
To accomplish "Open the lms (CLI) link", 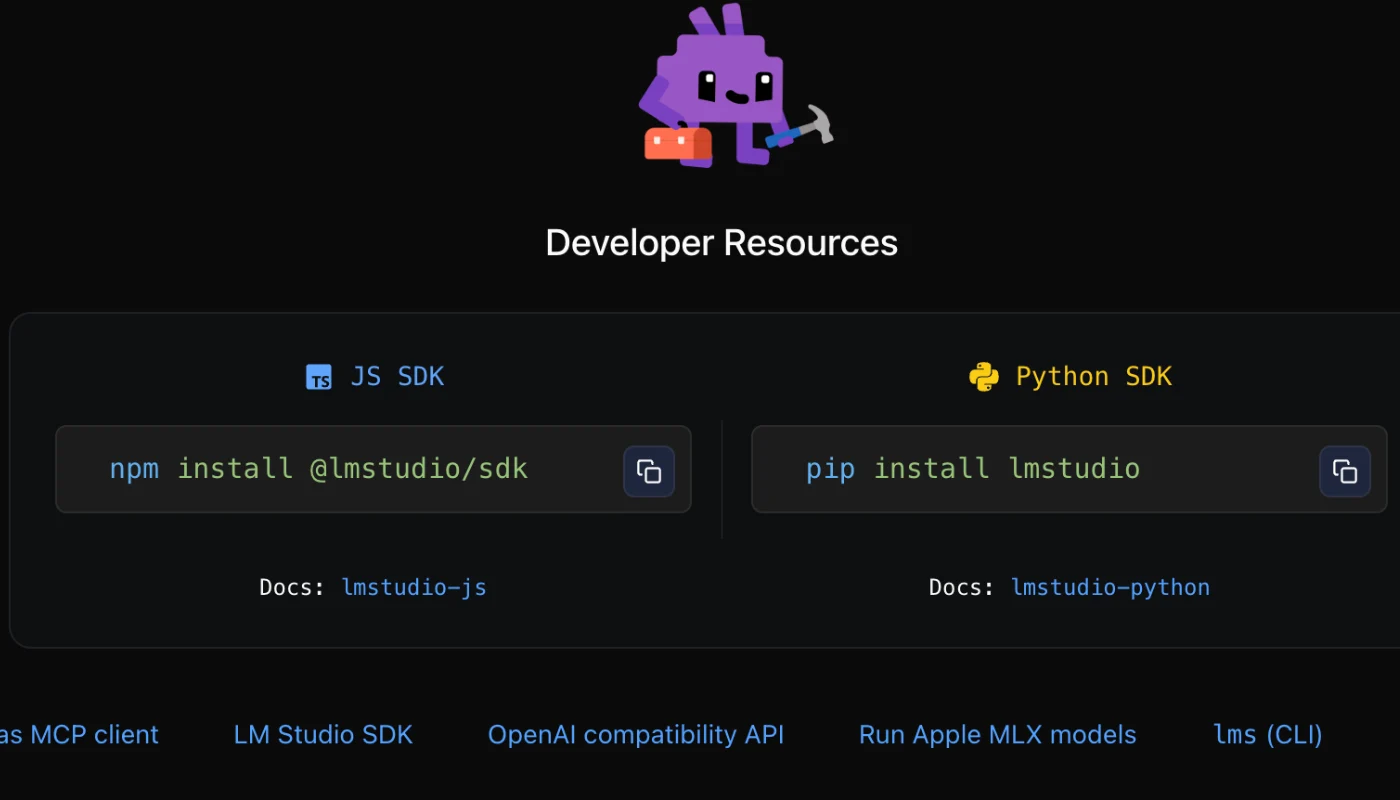I will 1268,735.
